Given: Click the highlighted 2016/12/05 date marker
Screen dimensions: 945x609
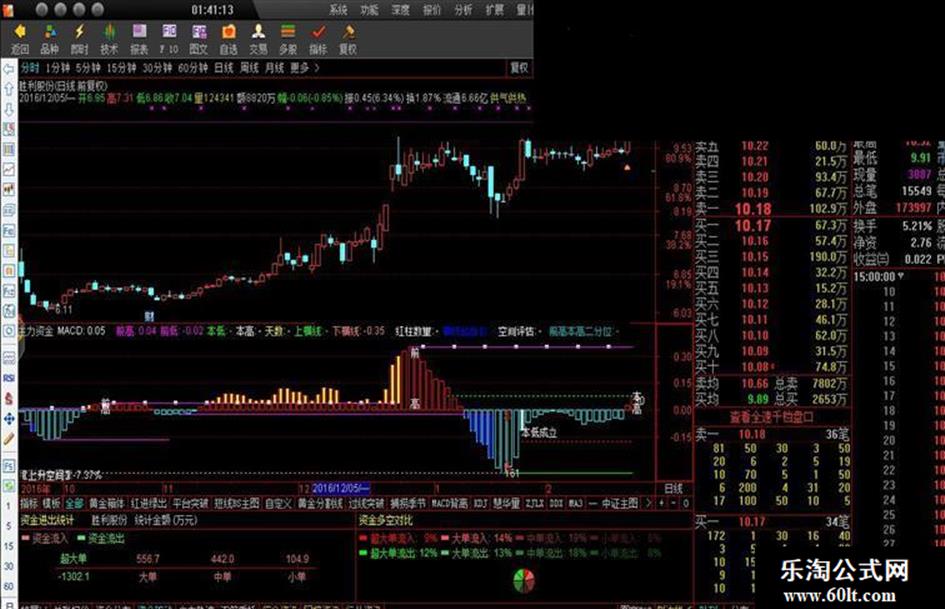Looking at the screenshot, I should 341,488.
